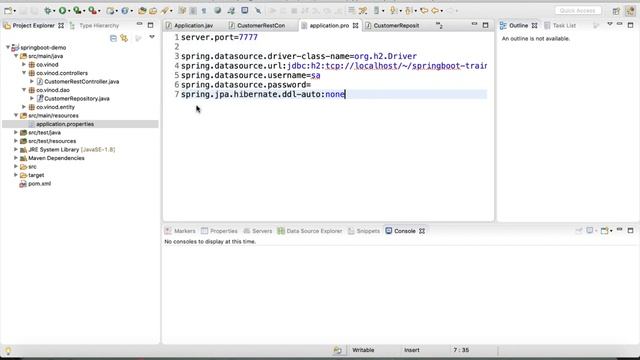Toggle Link with Editor in Project Explorer
This screenshot has height=360, width=640.
coord(124,38)
